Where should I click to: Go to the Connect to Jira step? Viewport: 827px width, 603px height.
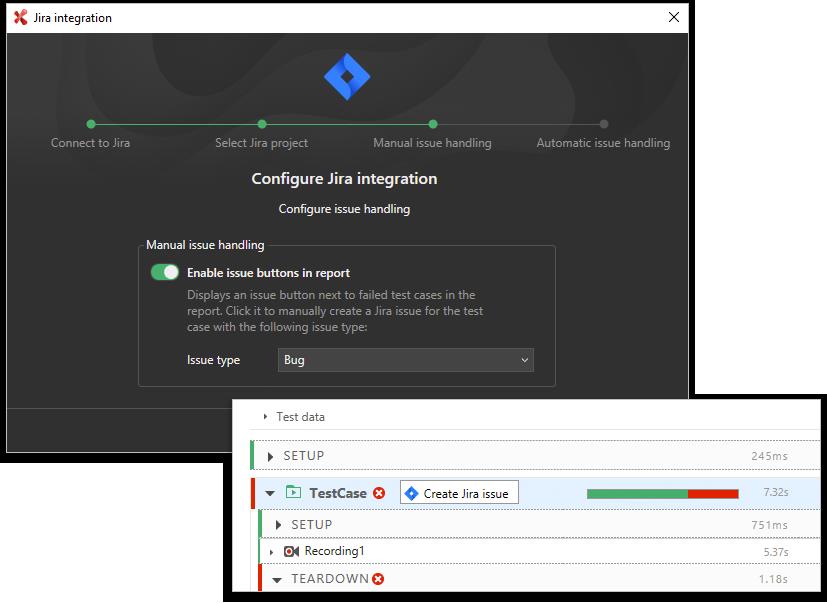click(x=90, y=143)
